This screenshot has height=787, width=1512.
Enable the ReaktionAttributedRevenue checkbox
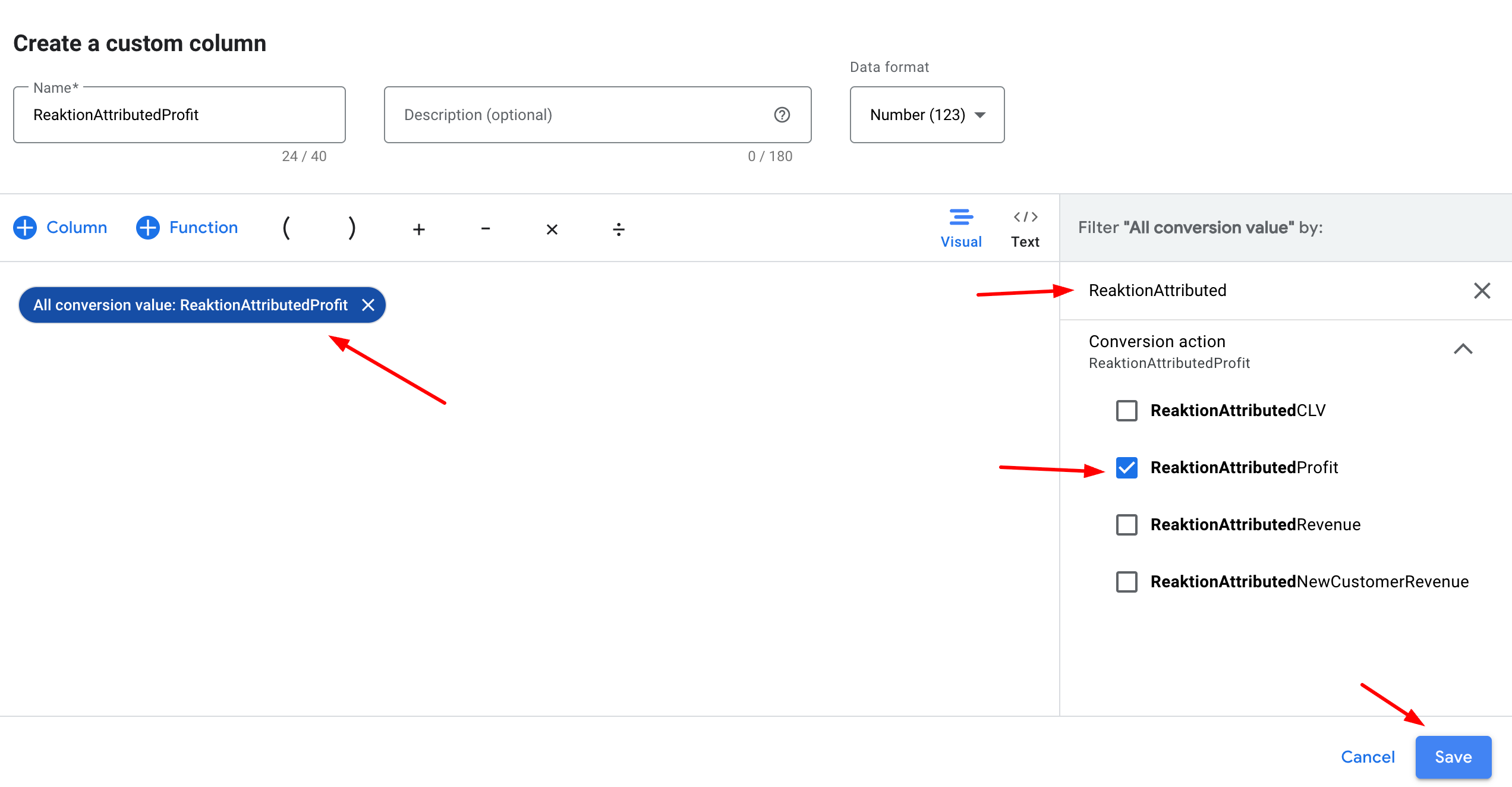1126,525
